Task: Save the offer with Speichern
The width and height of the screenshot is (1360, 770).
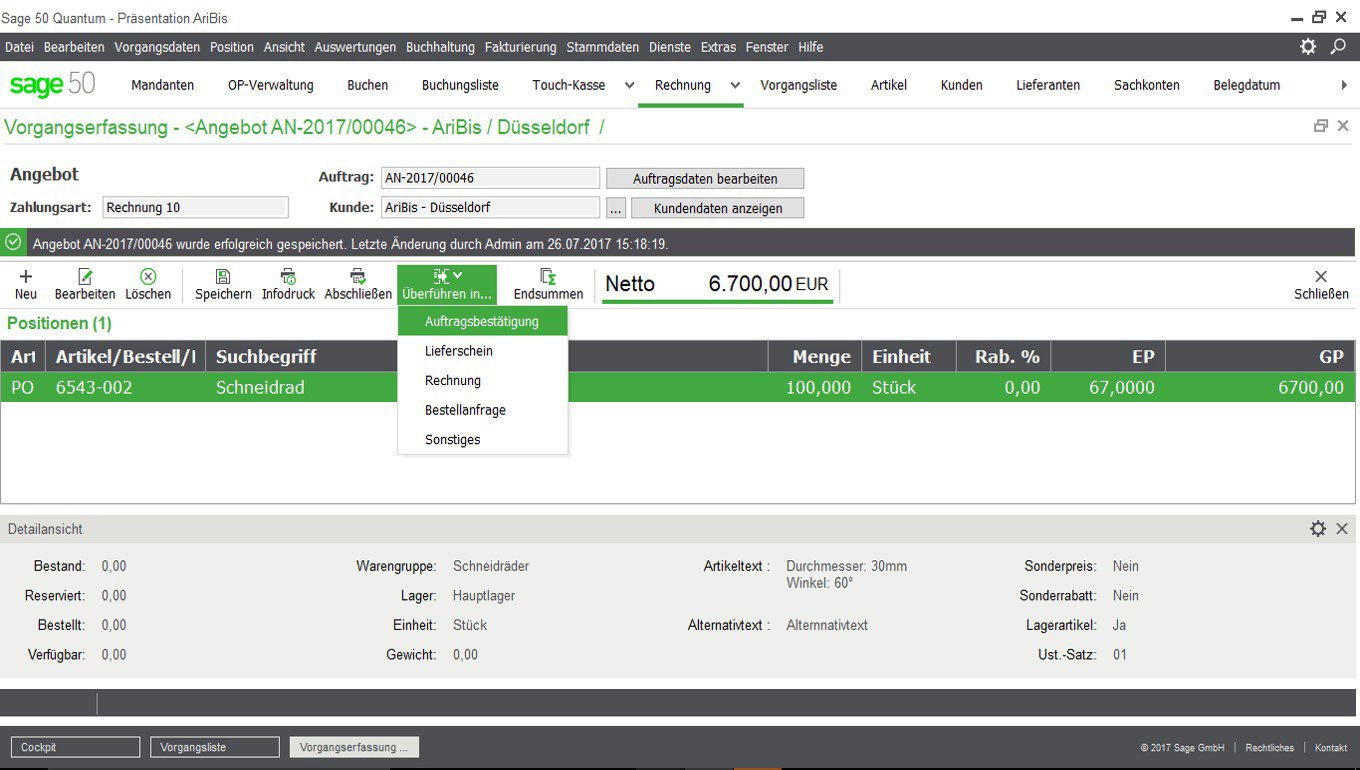Action: (x=223, y=284)
